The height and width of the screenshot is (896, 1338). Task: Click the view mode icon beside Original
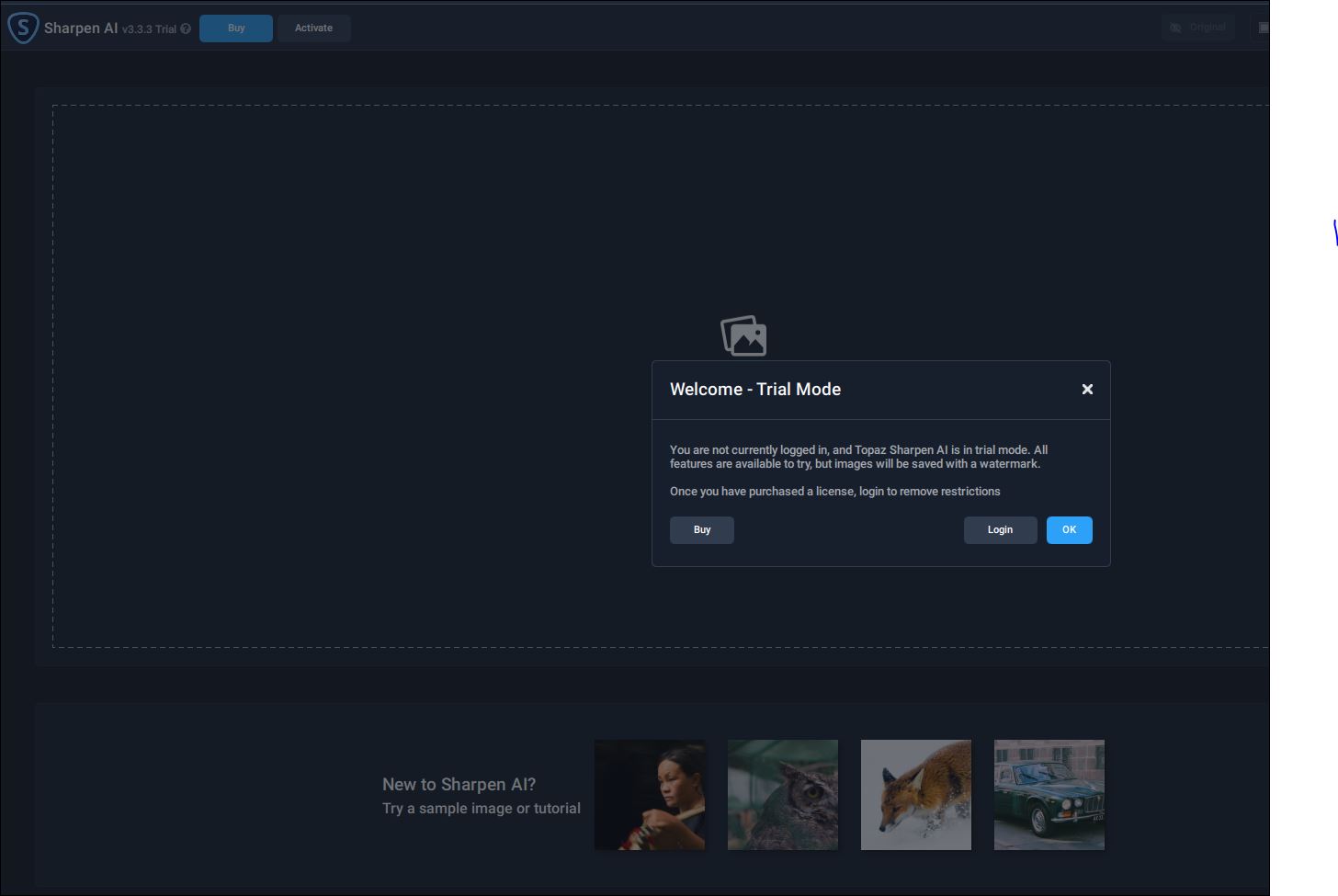pyautogui.click(x=1263, y=28)
